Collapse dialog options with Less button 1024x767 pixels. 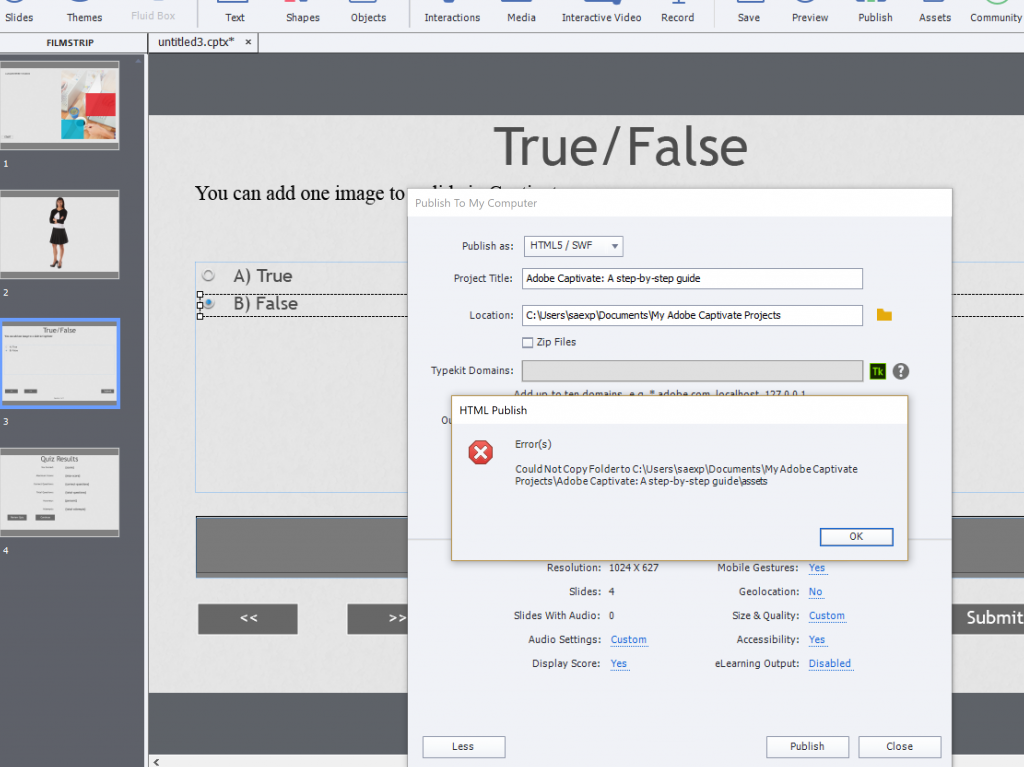click(x=463, y=746)
